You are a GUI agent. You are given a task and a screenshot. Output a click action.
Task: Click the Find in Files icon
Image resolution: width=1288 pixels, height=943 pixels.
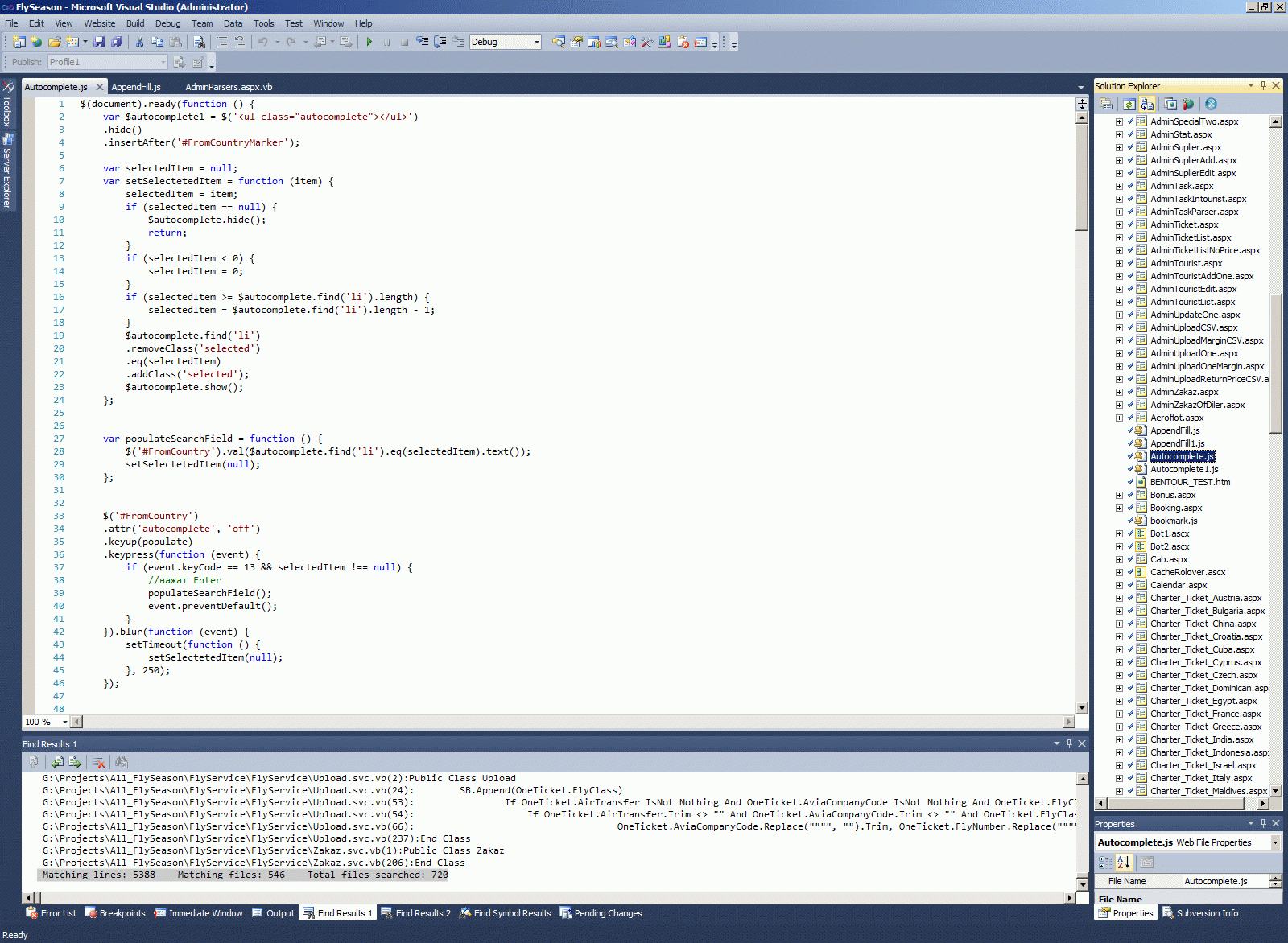pyautogui.click(x=199, y=42)
